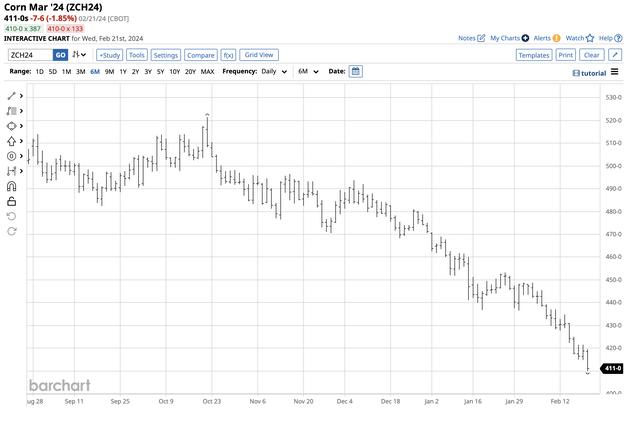This screenshot has width=640, height=425.
Task: Open Alerts link
Action: [547, 38]
